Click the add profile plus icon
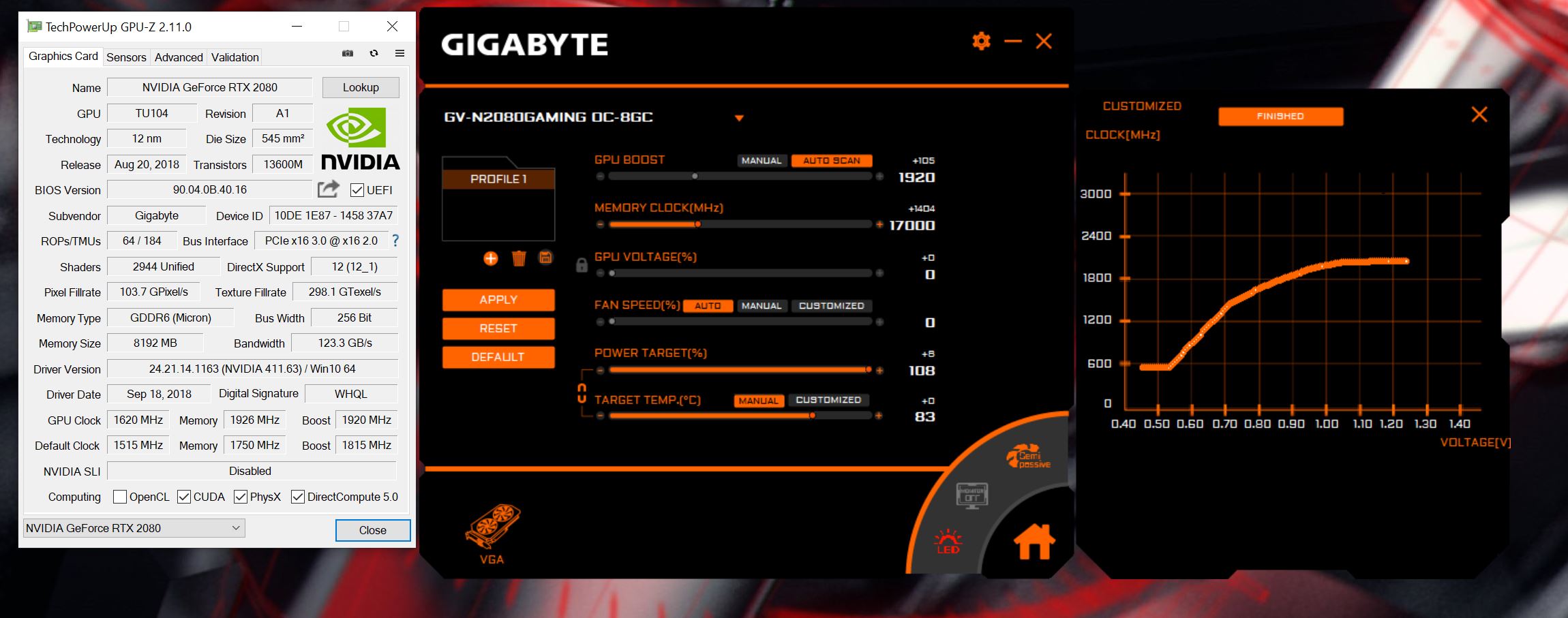Image resolution: width=1568 pixels, height=618 pixels. [x=491, y=258]
